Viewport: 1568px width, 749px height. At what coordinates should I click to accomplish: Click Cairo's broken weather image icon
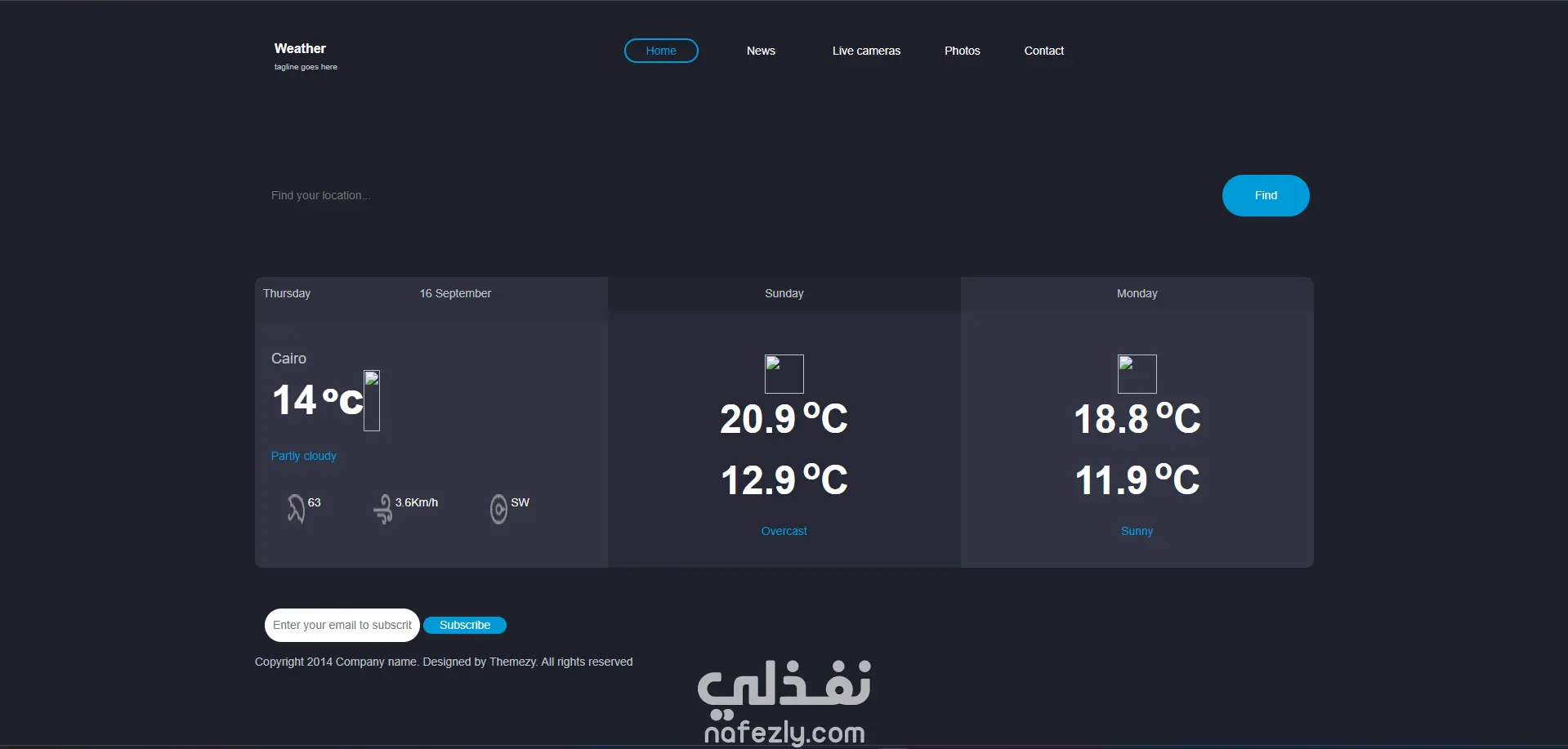tap(372, 400)
